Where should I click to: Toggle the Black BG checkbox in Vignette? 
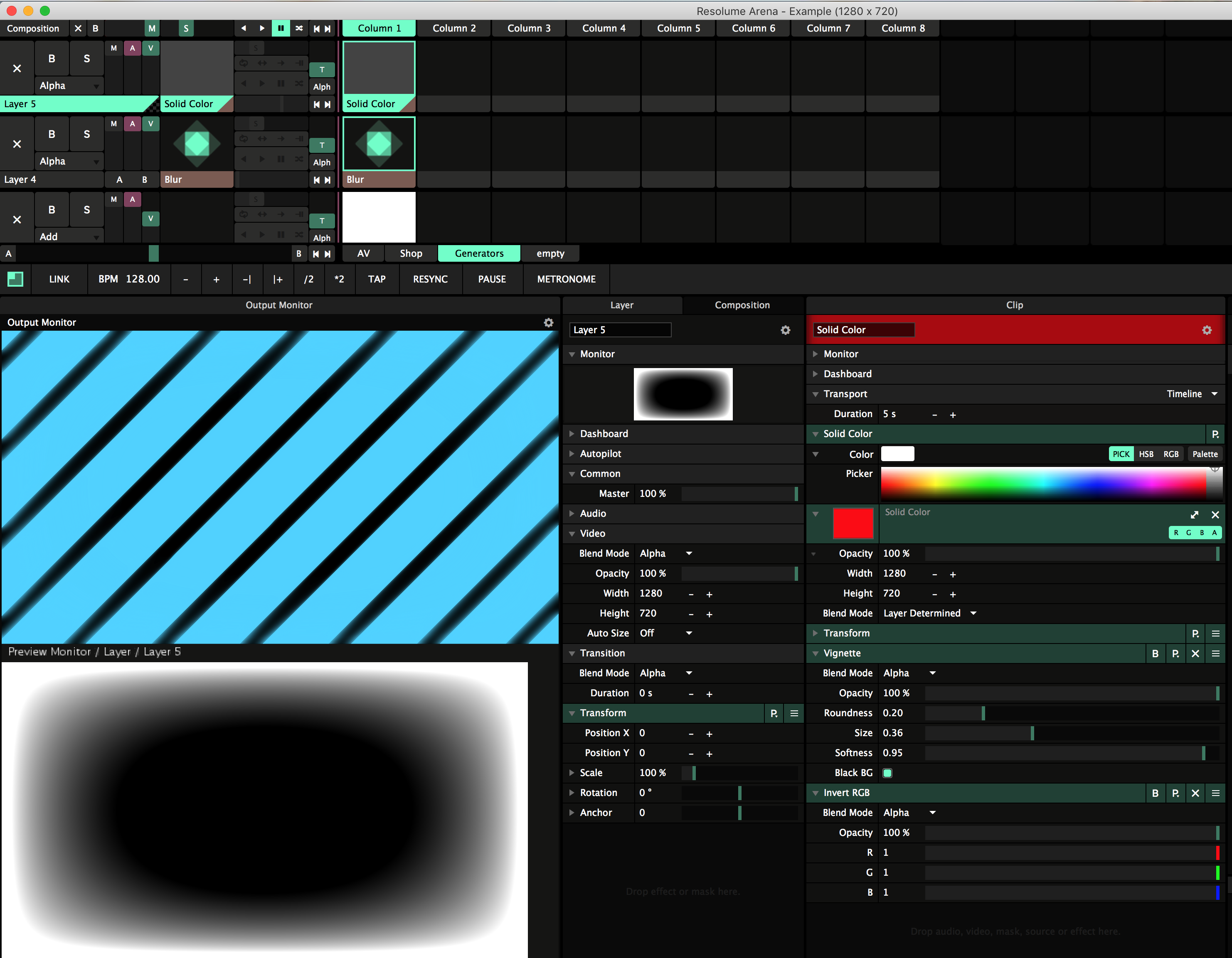(887, 773)
